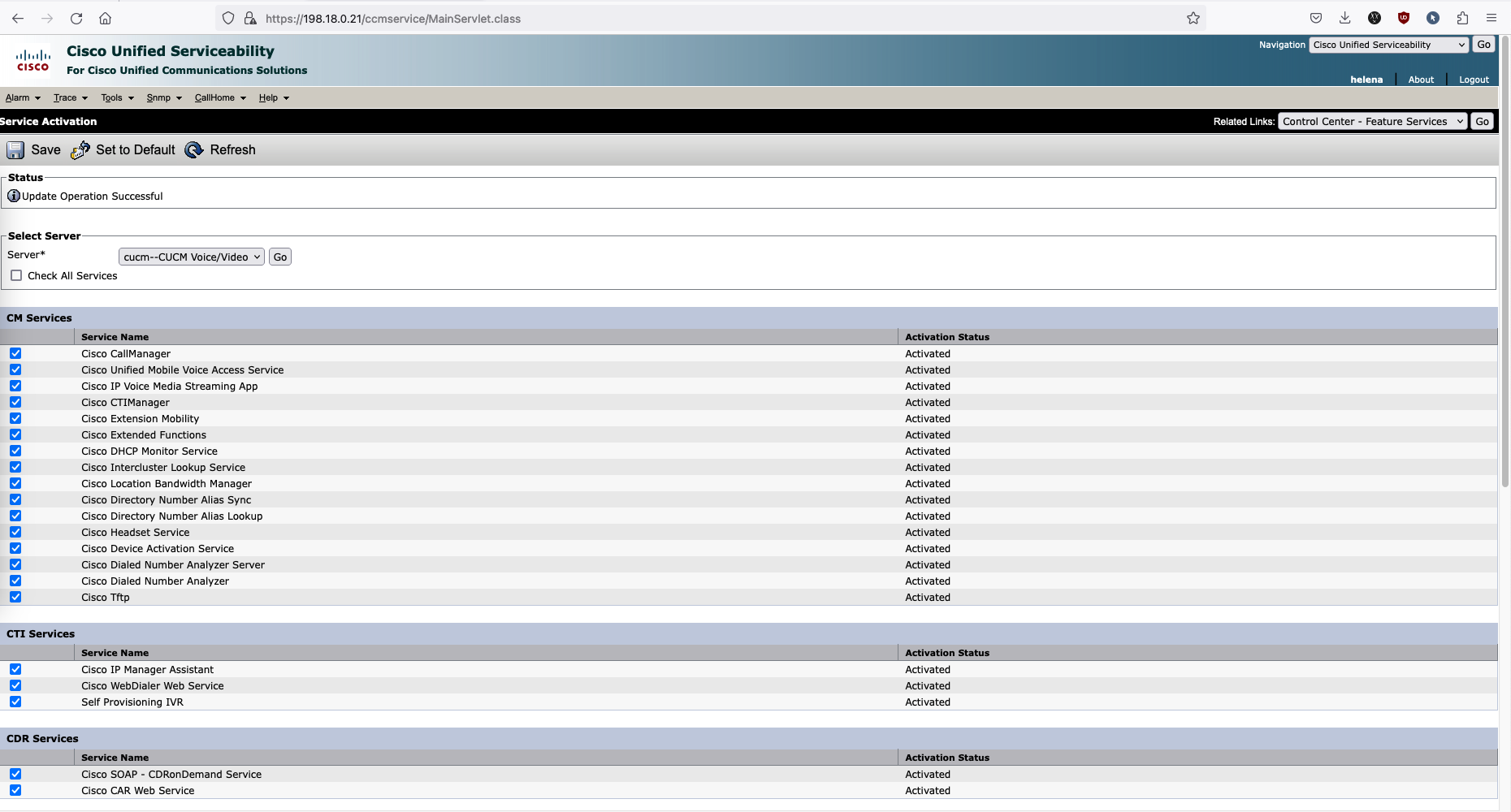The height and width of the screenshot is (812, 1511).
Task: Enable the Check All Services checkbox
Action: pos(16,276)
